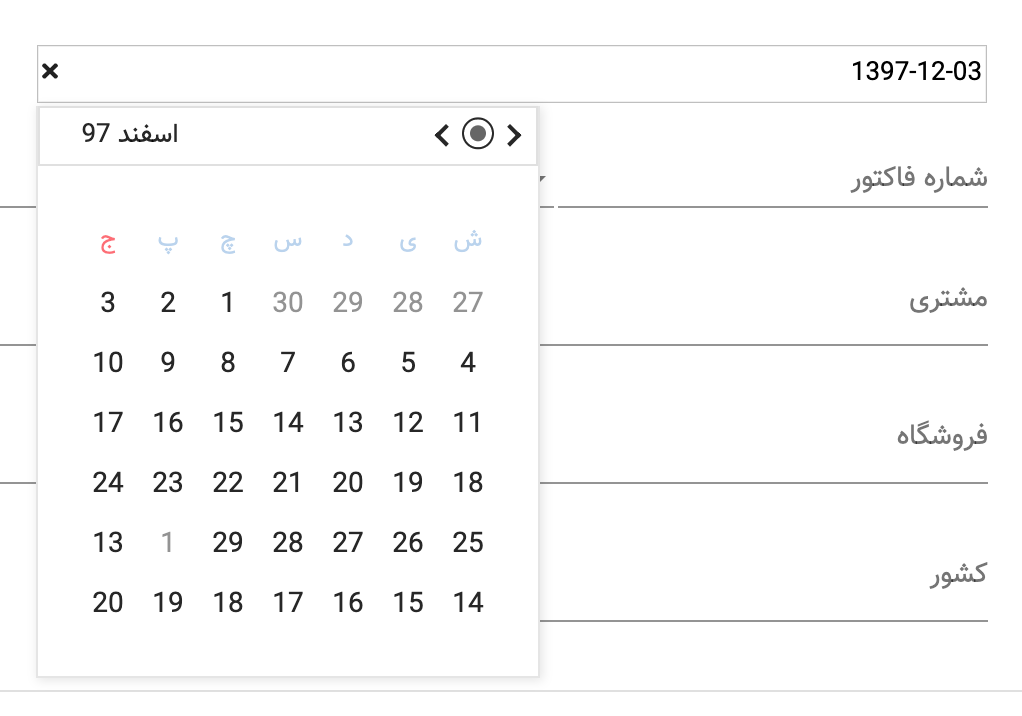The image size is (1022, 716).
Task: Go to previous month with the right chevron
Action: pyautogui.click(x=514, y=135)
